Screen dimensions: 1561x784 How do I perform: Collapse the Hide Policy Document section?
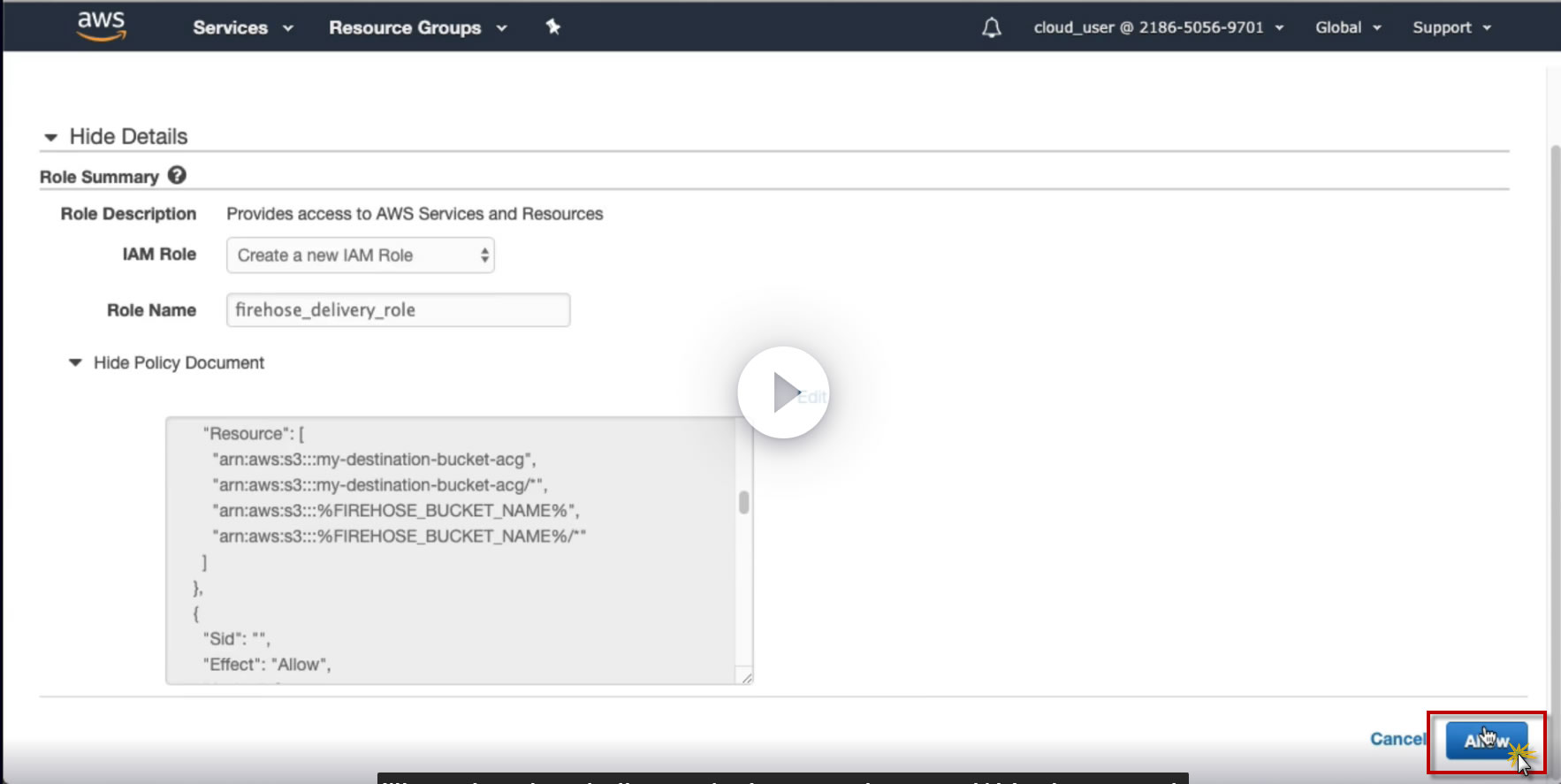pyautogui.click(x=168, y=363)
